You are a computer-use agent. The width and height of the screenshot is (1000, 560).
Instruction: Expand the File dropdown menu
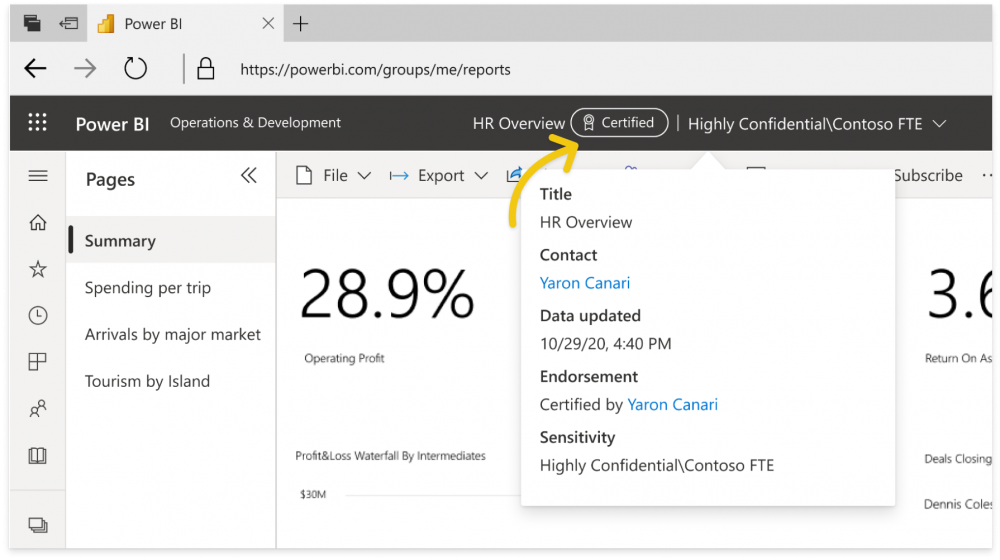point(335,176)
